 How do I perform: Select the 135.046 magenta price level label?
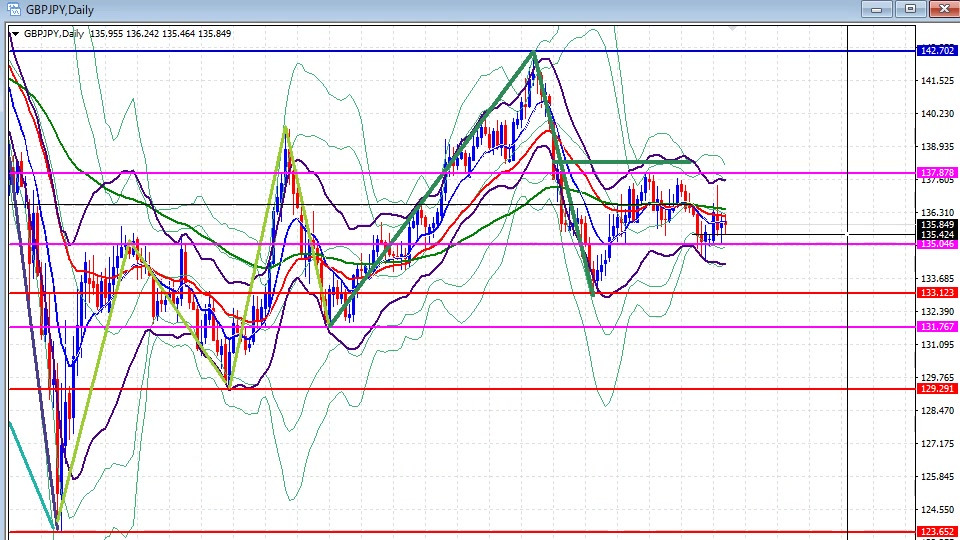click(937, 244)
